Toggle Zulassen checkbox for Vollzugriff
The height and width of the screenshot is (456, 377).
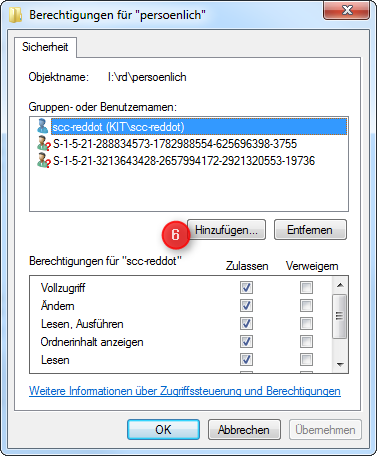246,287
